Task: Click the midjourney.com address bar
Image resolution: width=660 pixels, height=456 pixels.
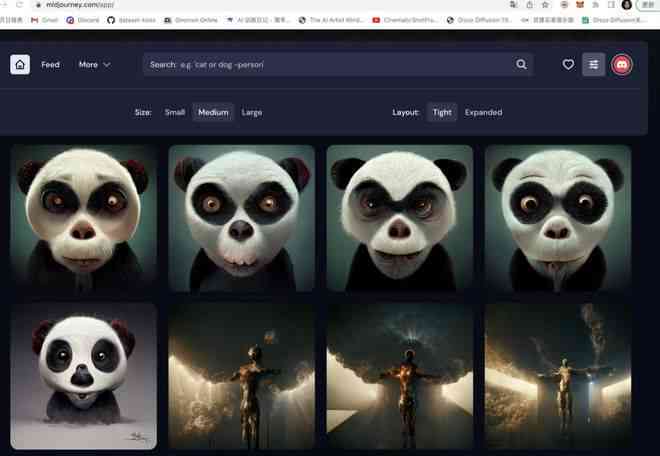Action: point(269,5)
